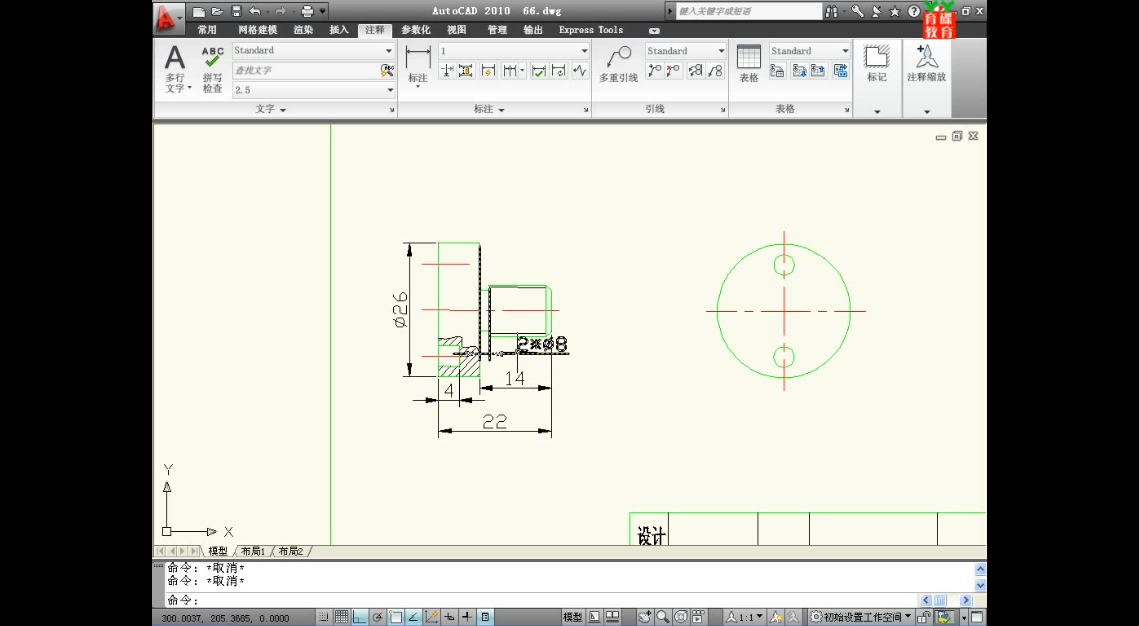
Task: Switch to the 视图 ribbon tab
Action: (457, 30)
